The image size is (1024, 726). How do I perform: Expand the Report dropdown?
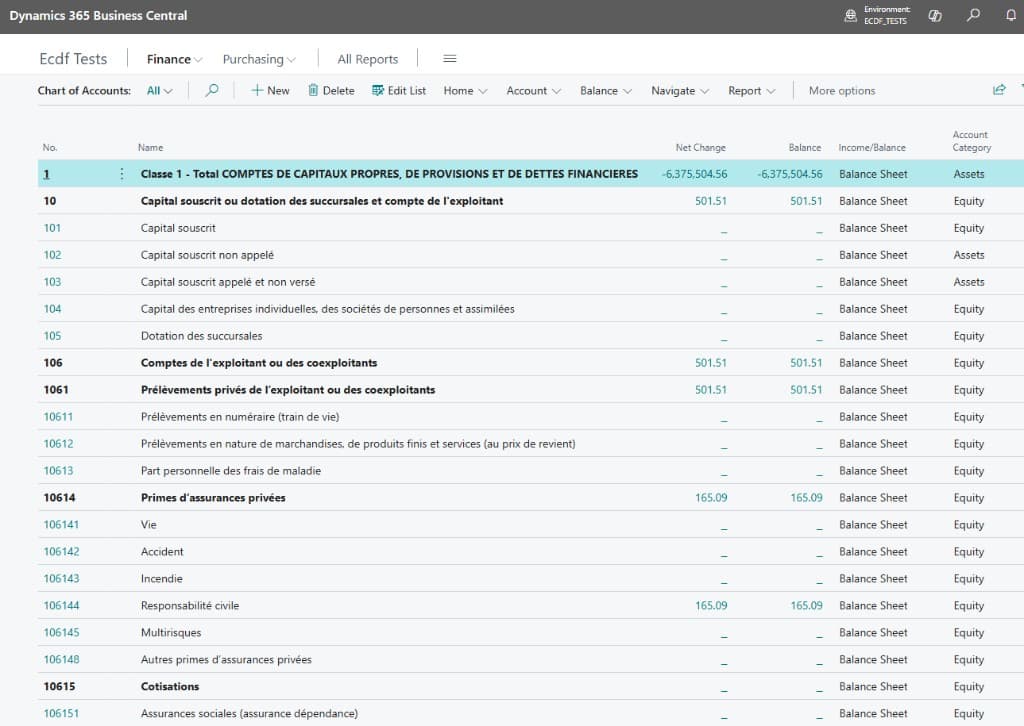coord(751,90)
